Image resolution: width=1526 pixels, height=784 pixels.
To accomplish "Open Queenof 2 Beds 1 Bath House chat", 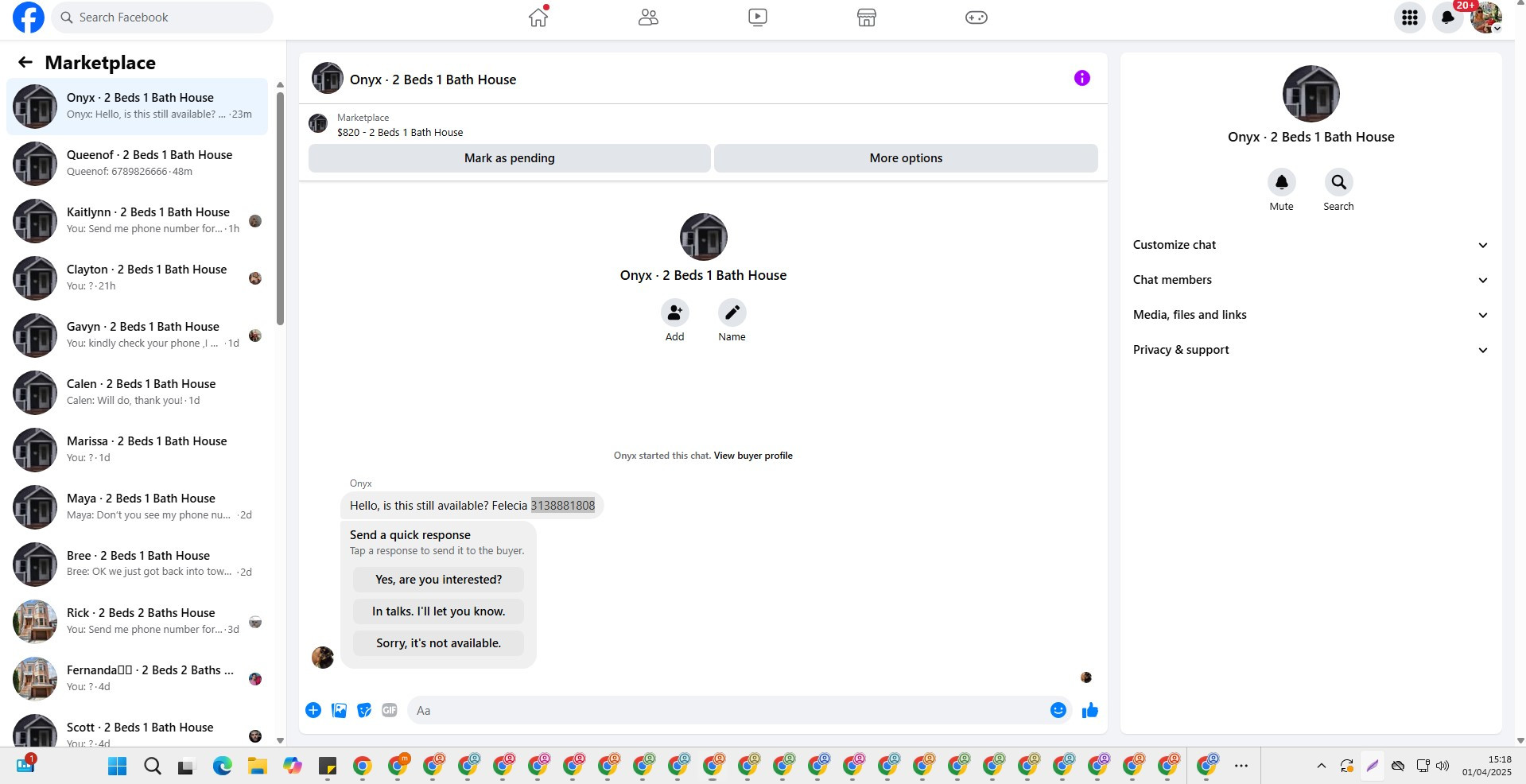I will 137,164.
